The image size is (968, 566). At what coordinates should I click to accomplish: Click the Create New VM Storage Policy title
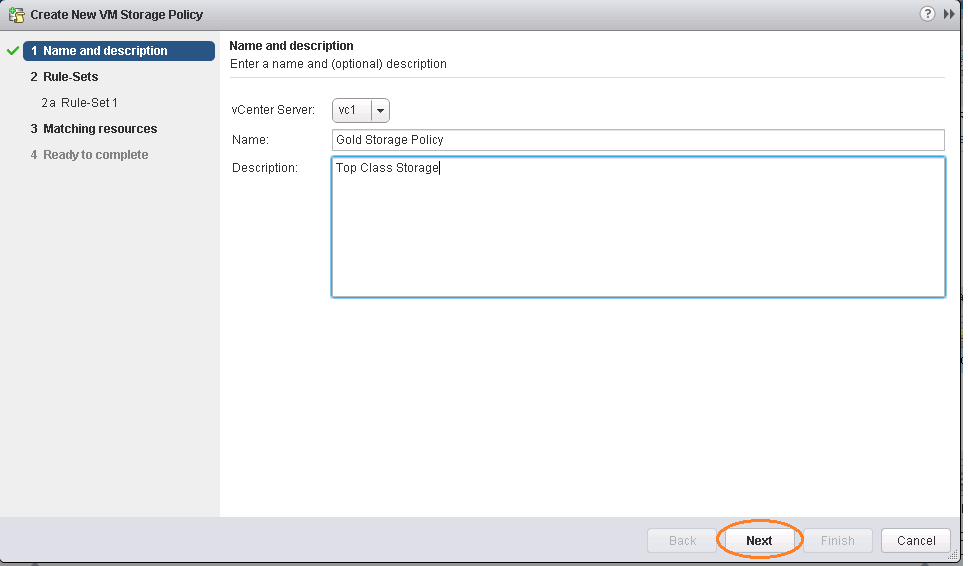(x=117, y=15)
